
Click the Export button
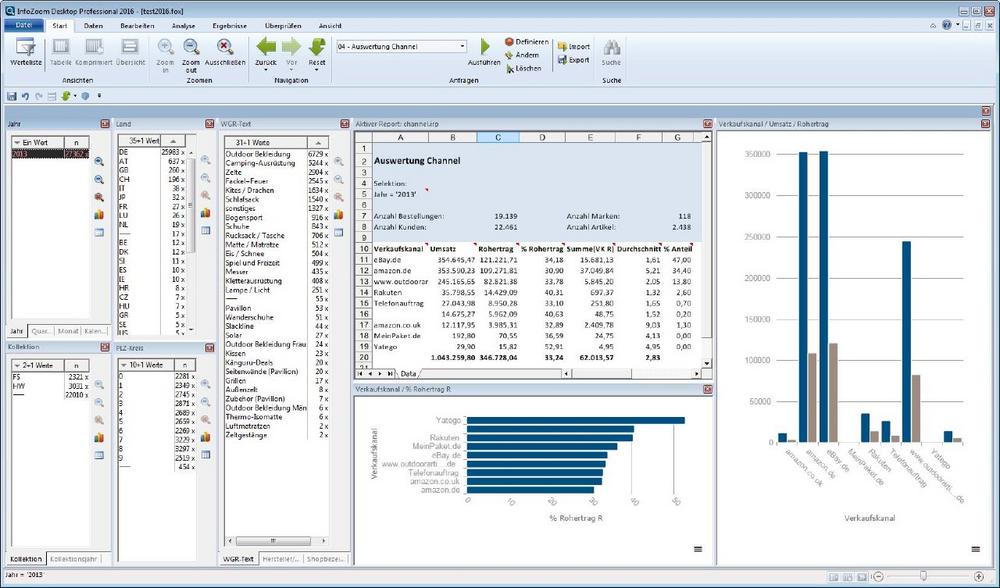coord(573,60)
